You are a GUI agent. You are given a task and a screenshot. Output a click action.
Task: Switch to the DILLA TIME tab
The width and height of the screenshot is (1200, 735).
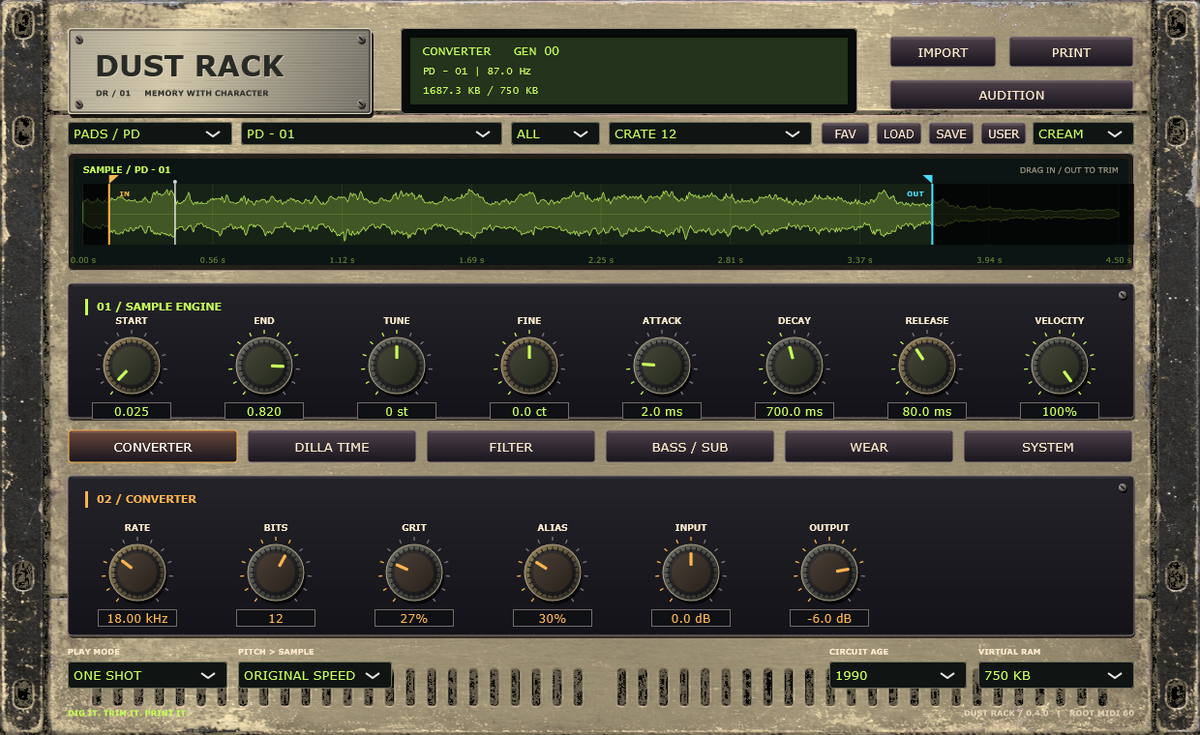click(332, 447)
